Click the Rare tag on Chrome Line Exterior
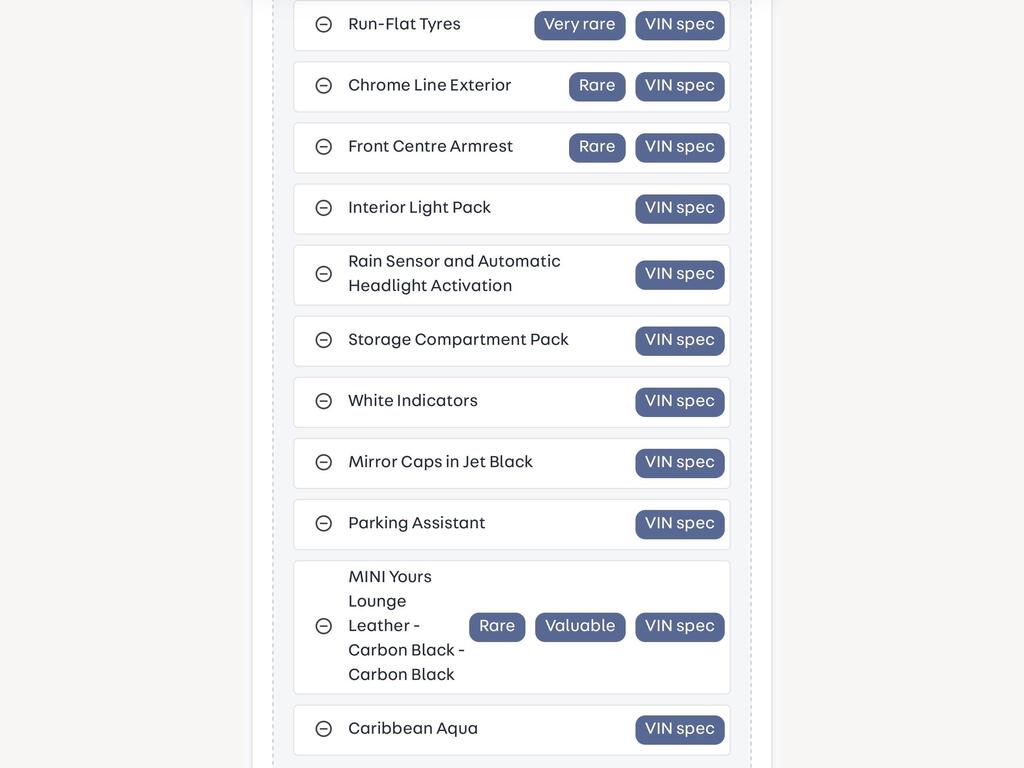This screenshot has height=768, width=1024. click(x=597, y=86)
